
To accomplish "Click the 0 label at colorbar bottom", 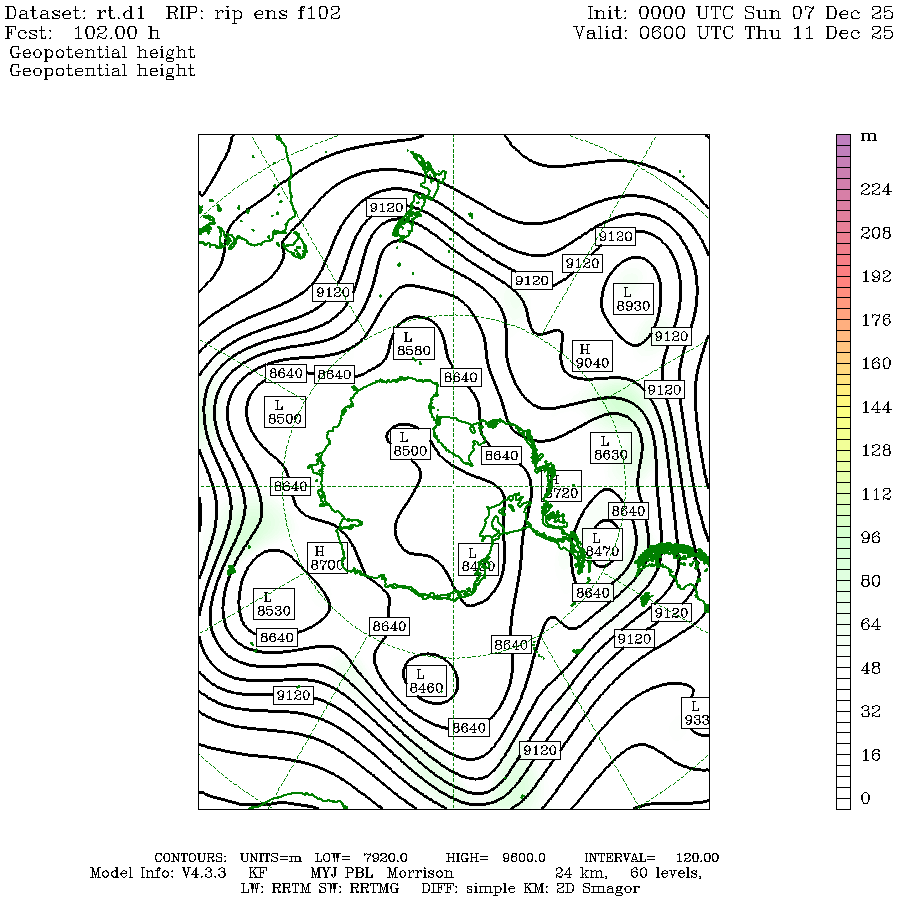I will click(866, 798).
